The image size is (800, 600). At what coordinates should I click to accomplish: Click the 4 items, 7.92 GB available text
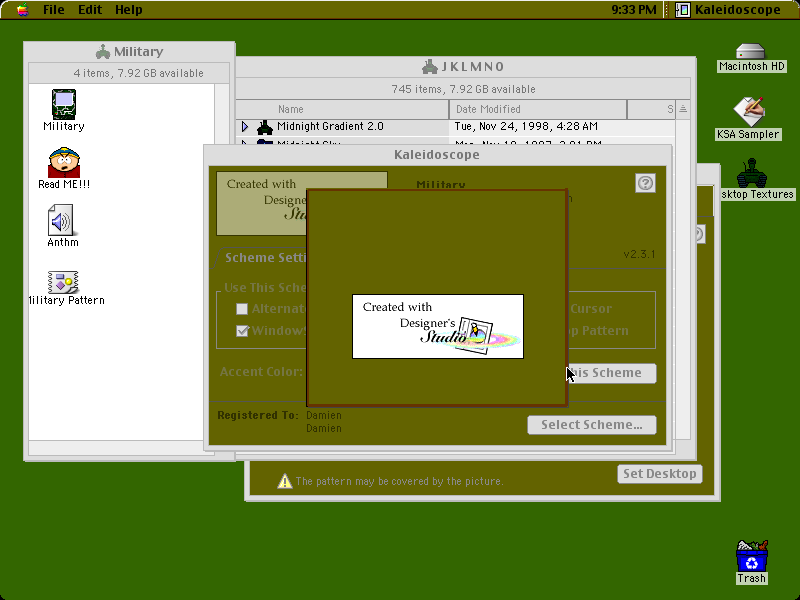click(138, 73)
